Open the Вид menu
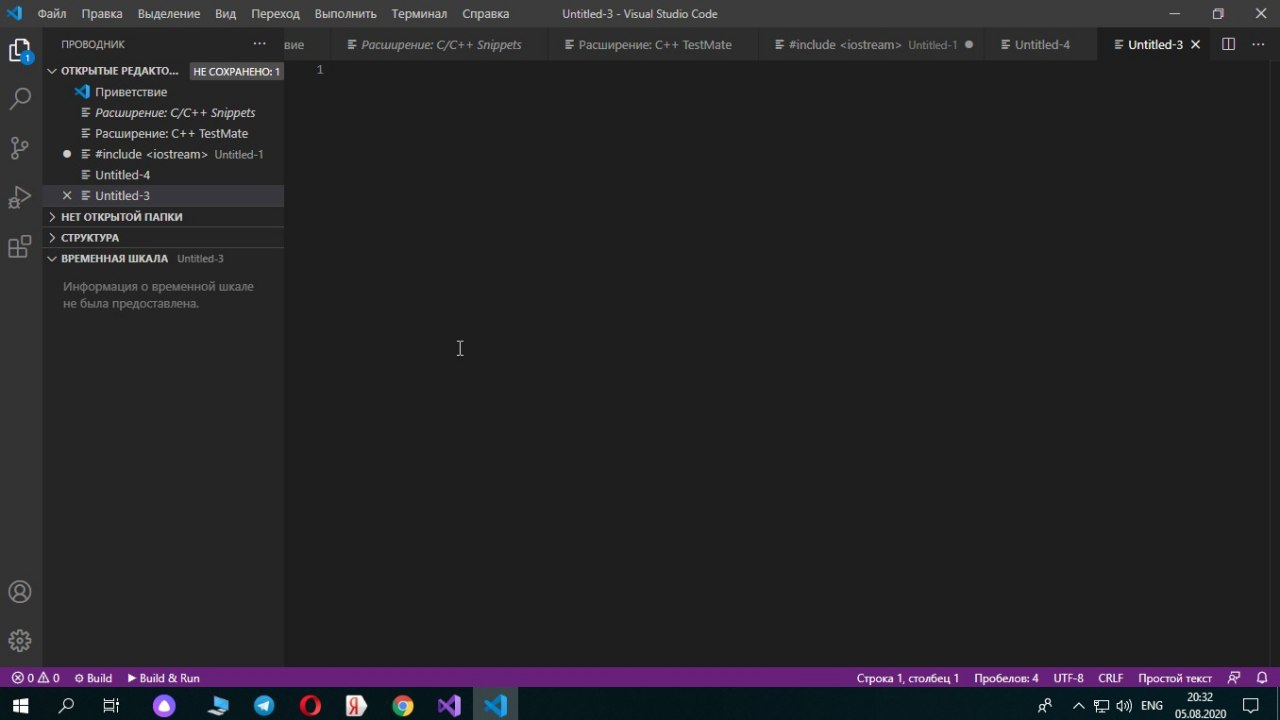Screen dimensions: 1280x720 click(226, 14)
